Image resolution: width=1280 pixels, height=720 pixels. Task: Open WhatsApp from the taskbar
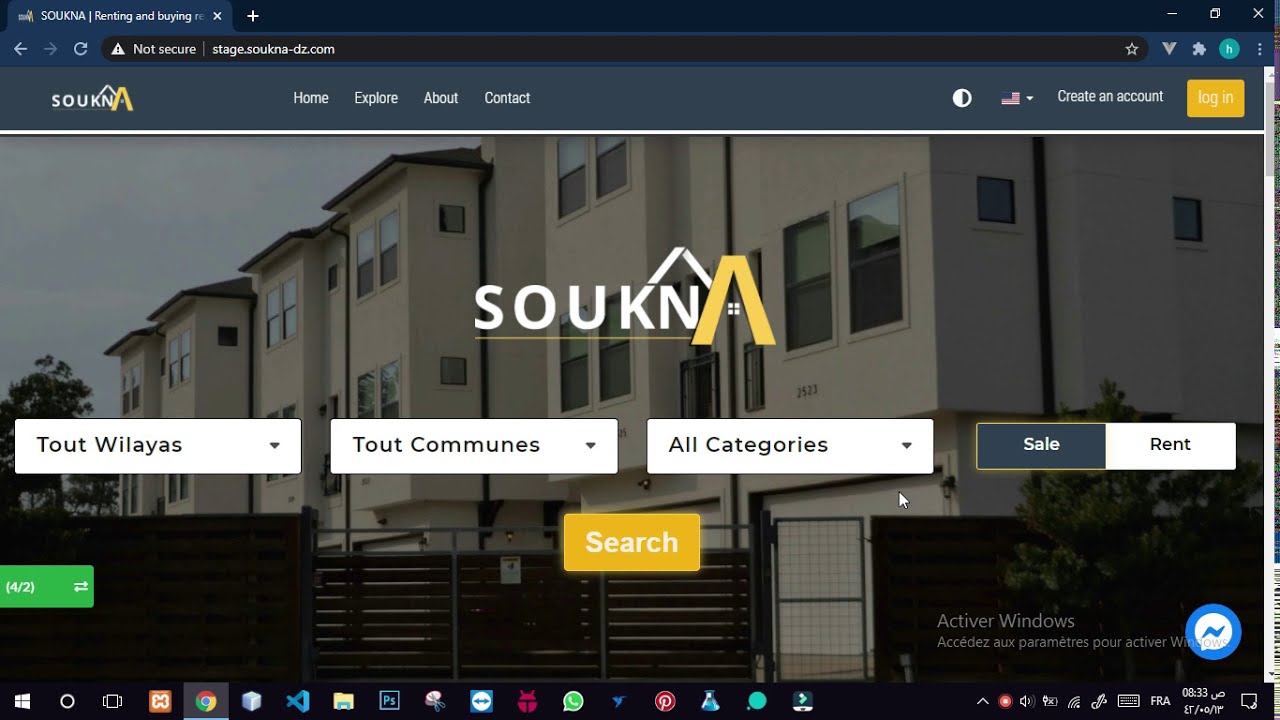573,701
